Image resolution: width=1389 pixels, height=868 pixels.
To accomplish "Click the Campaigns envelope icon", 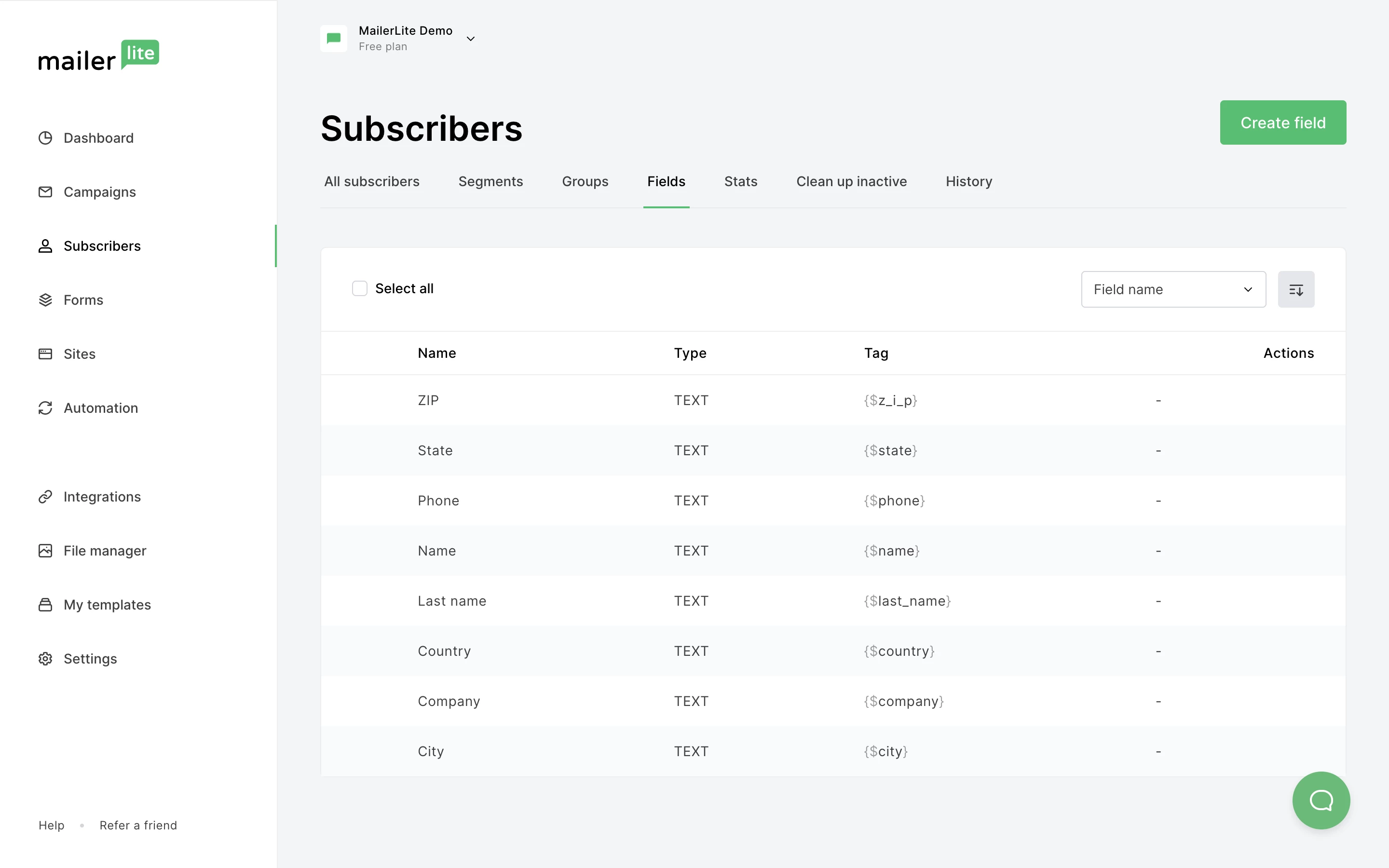I will tap(45, 192).
